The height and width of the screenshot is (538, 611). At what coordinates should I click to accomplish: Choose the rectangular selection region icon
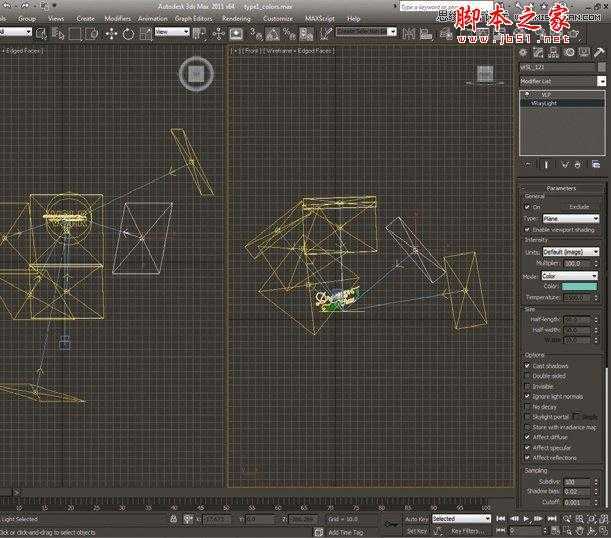tap(74, 34)
